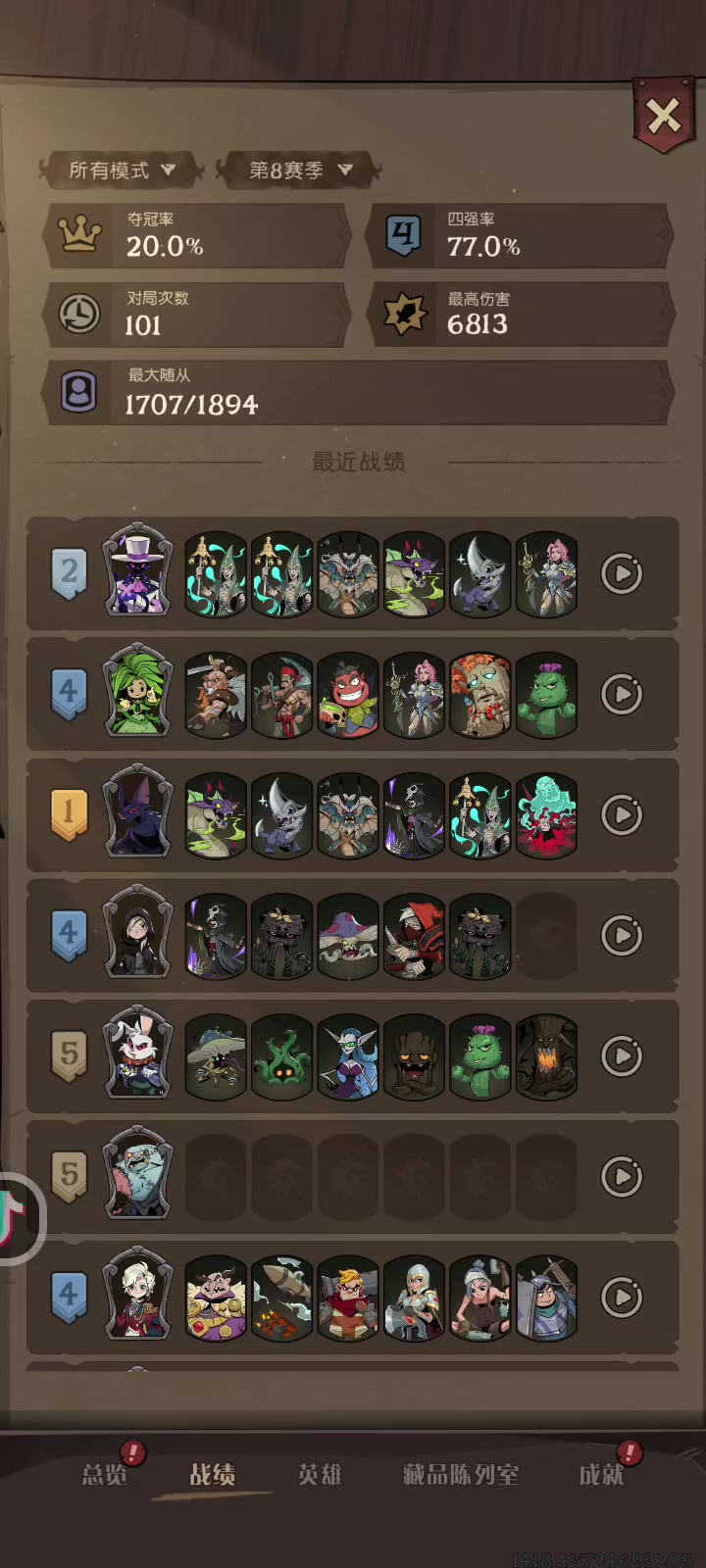Watch replay of the bottom 4th-place match
The image size is (706, 1568).
[622, 1298]
